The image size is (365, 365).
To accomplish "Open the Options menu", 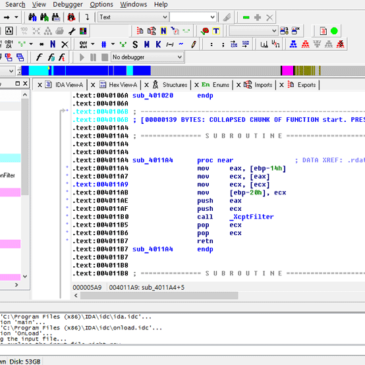I will click(x=101, y=4).
